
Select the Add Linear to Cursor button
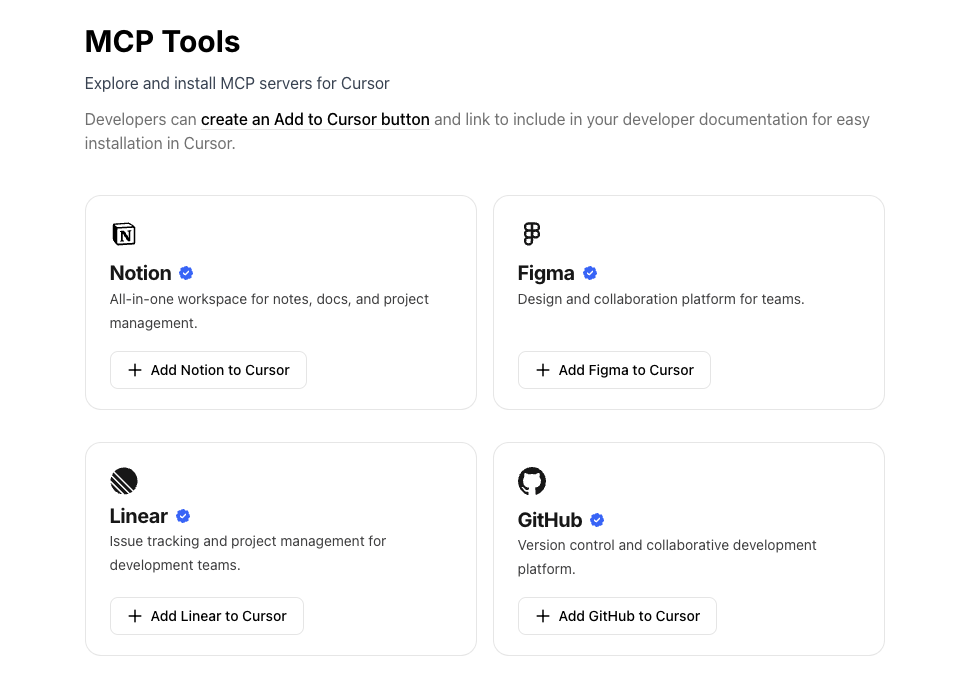(x=207, y=616)
